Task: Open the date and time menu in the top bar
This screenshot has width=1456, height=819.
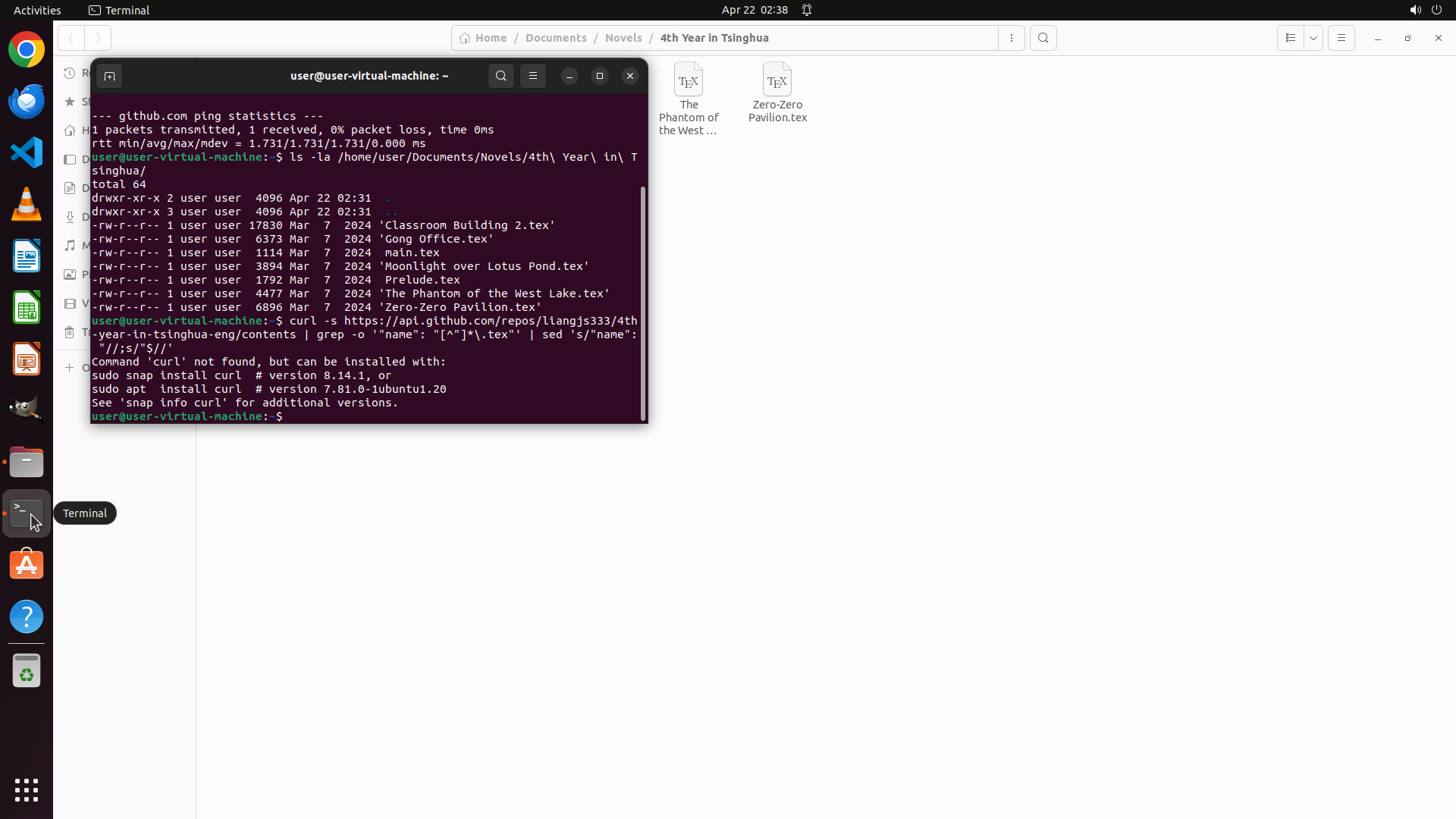Action: (754, 10)
